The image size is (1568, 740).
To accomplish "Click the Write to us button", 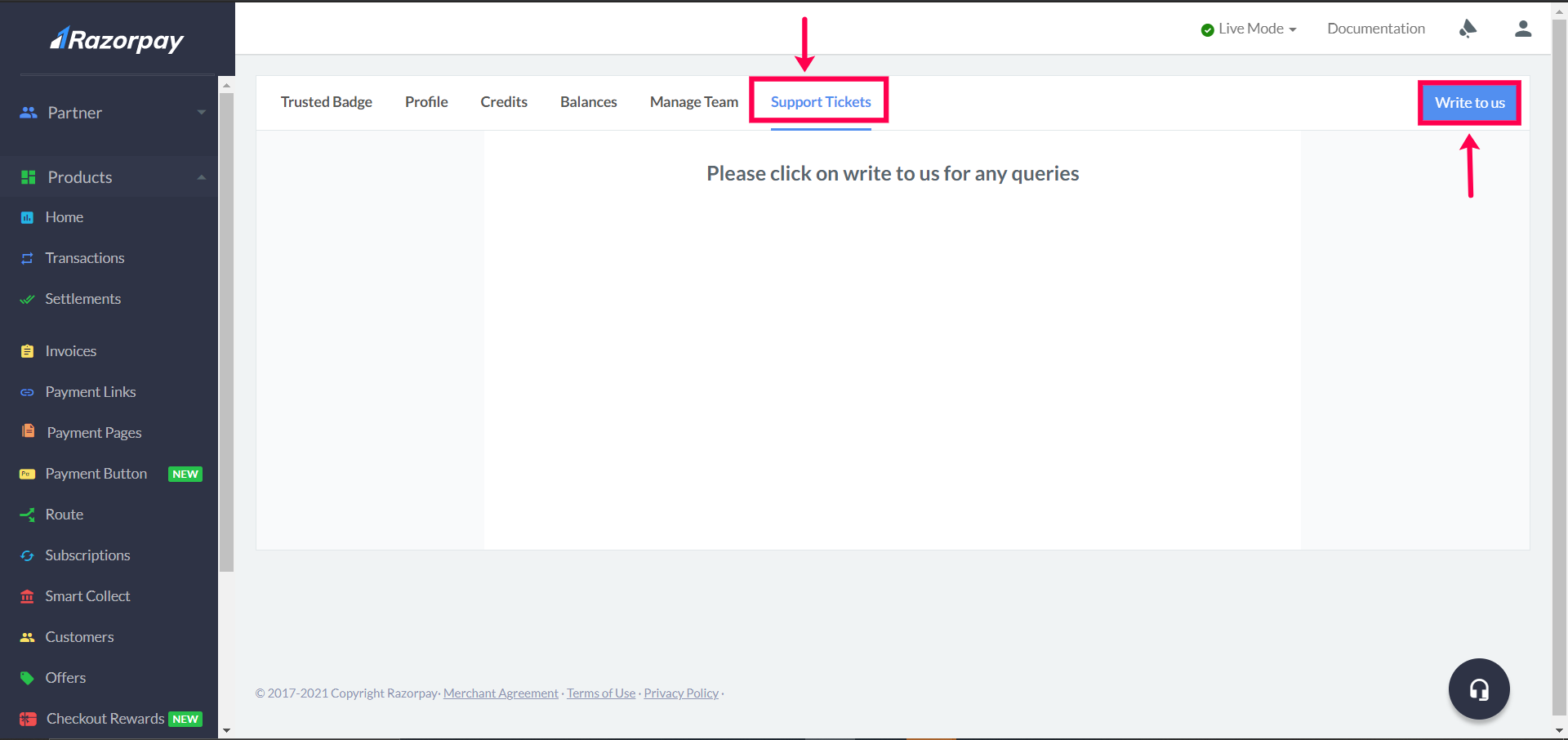I will tap(1470, 103).
